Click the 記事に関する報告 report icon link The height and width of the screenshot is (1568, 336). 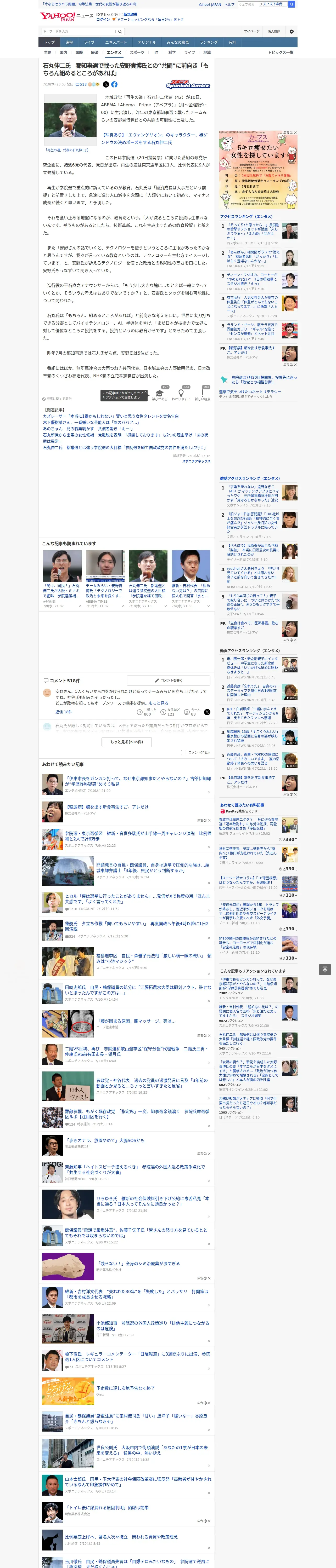click(x=57, y=399)
